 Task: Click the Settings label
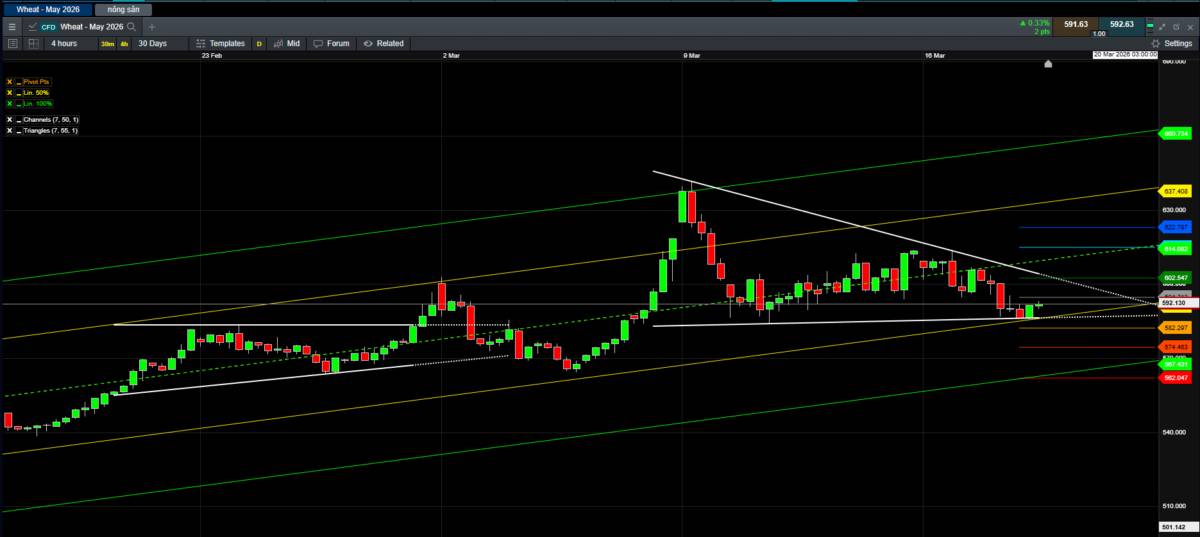(1178, 44)
